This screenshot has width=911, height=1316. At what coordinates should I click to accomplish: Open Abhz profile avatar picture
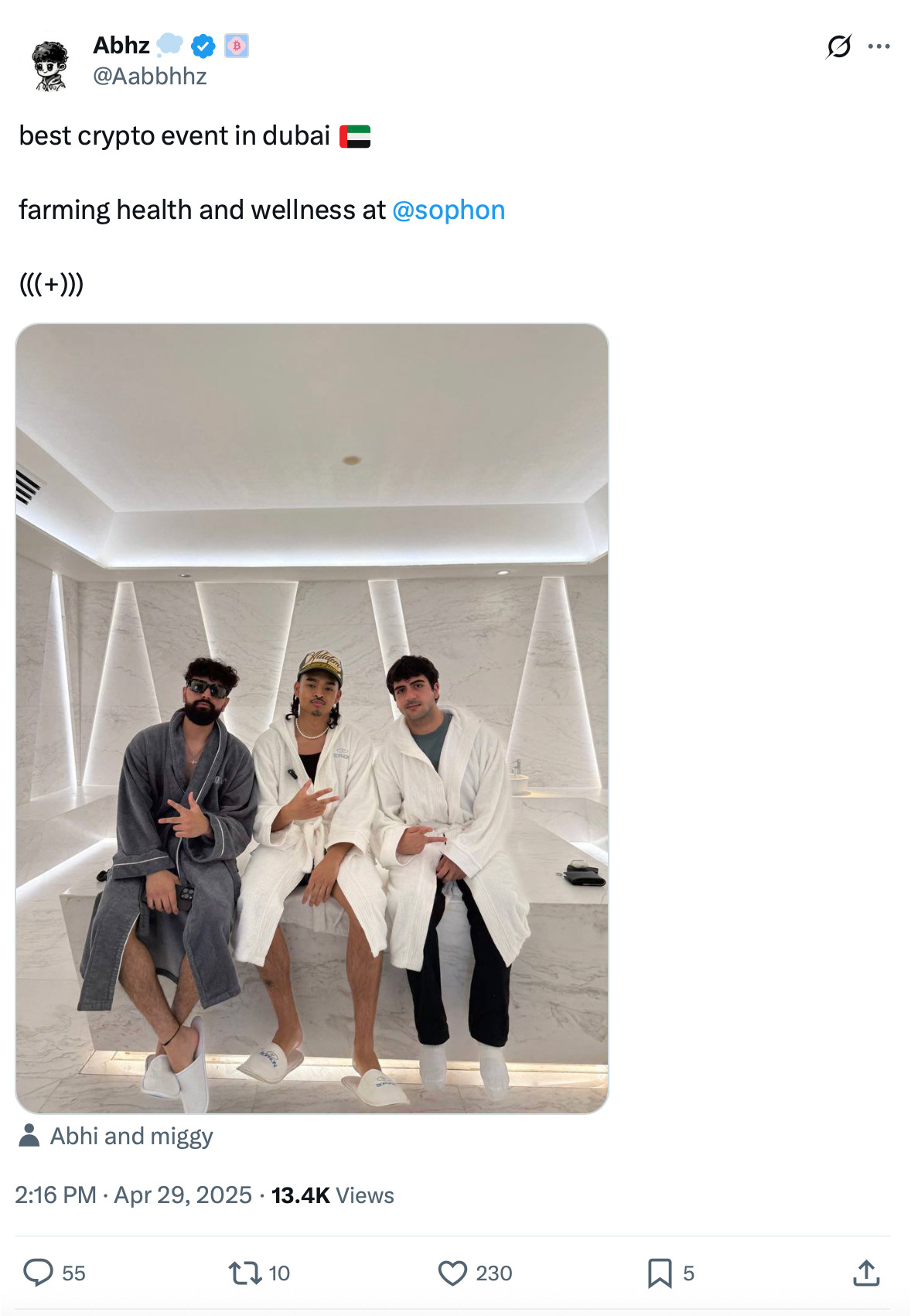pyautogui.click(x=50, y=66)
